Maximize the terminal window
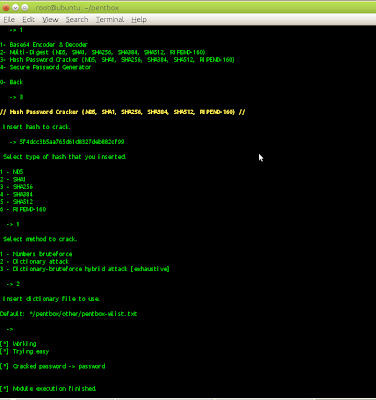 click(x=25, y=7)
